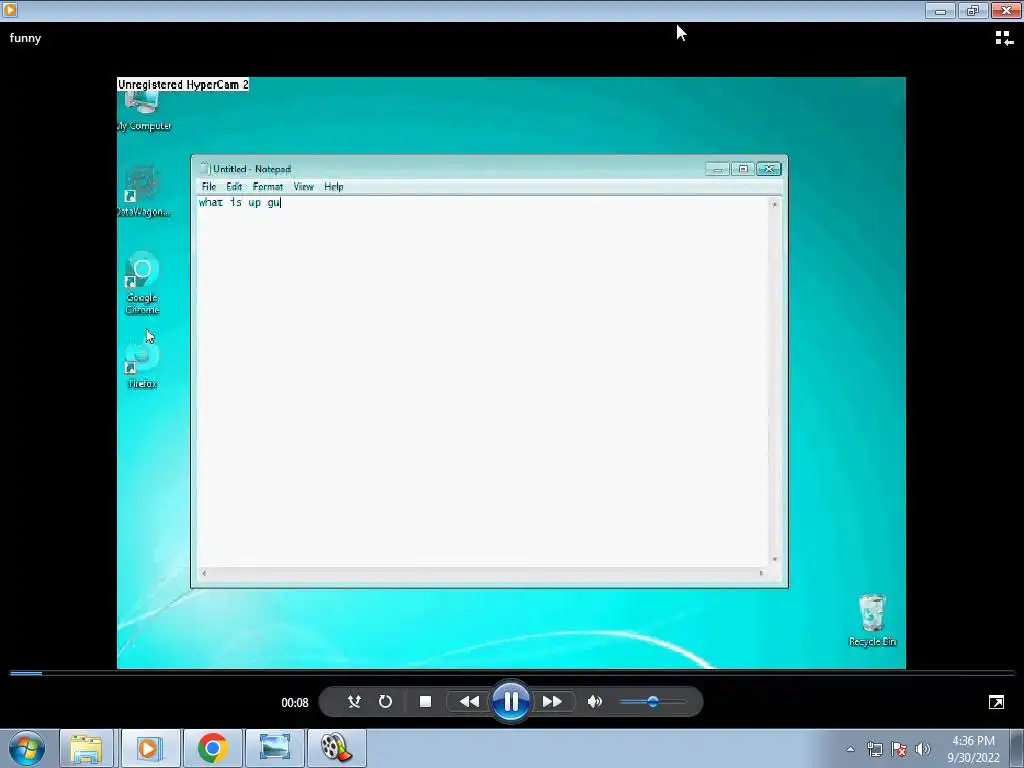The image size is (1024, 768).
Task: Click the video display area showing Notepad
Action: coord(511,373)
